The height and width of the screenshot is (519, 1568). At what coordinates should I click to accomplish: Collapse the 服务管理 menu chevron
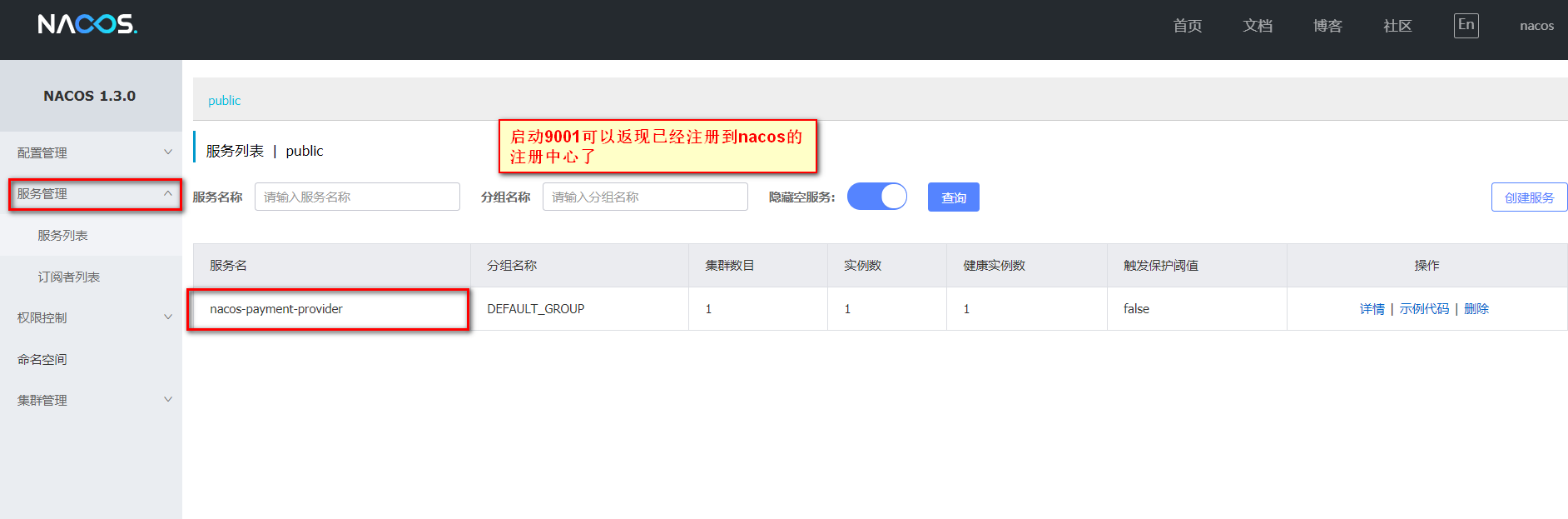pyautogui.click(x=168, y=193)
